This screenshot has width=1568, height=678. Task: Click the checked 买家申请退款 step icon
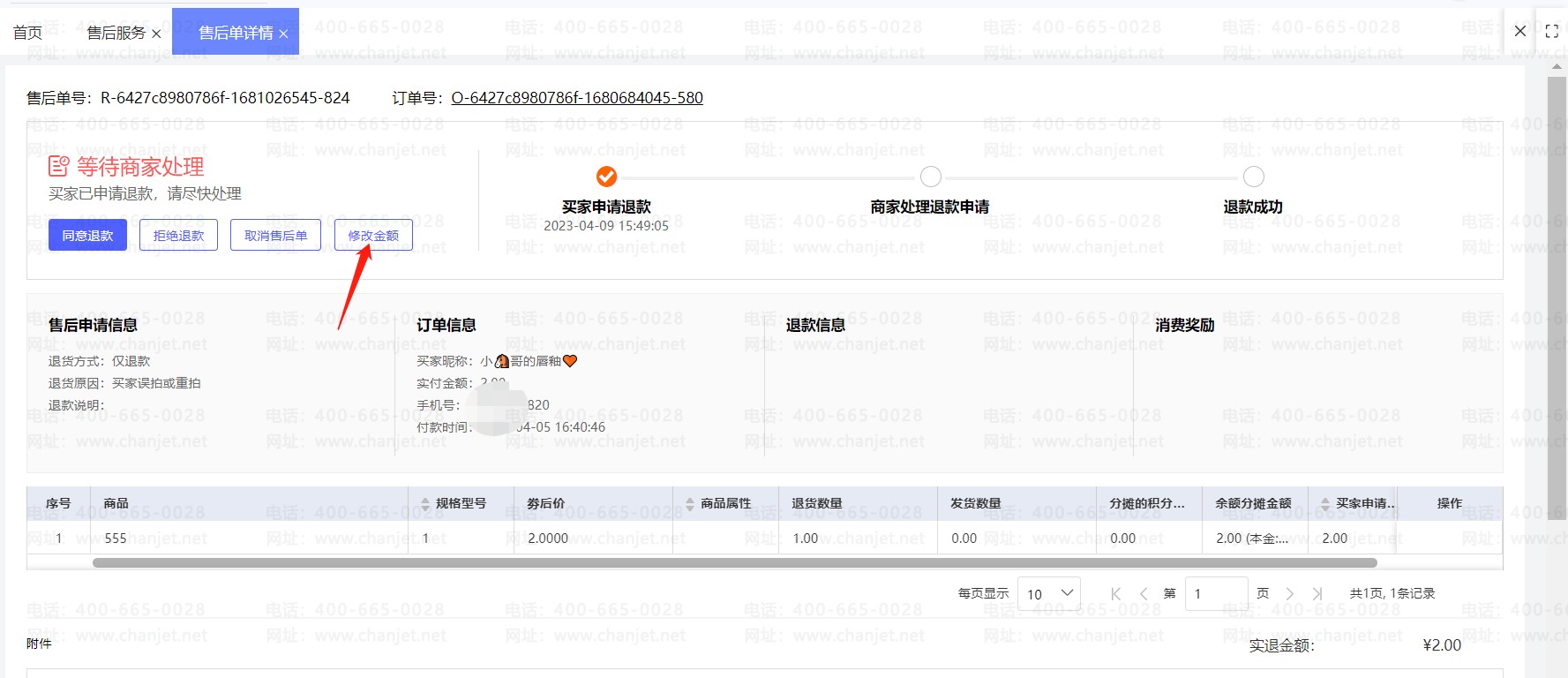pos(606,177)
